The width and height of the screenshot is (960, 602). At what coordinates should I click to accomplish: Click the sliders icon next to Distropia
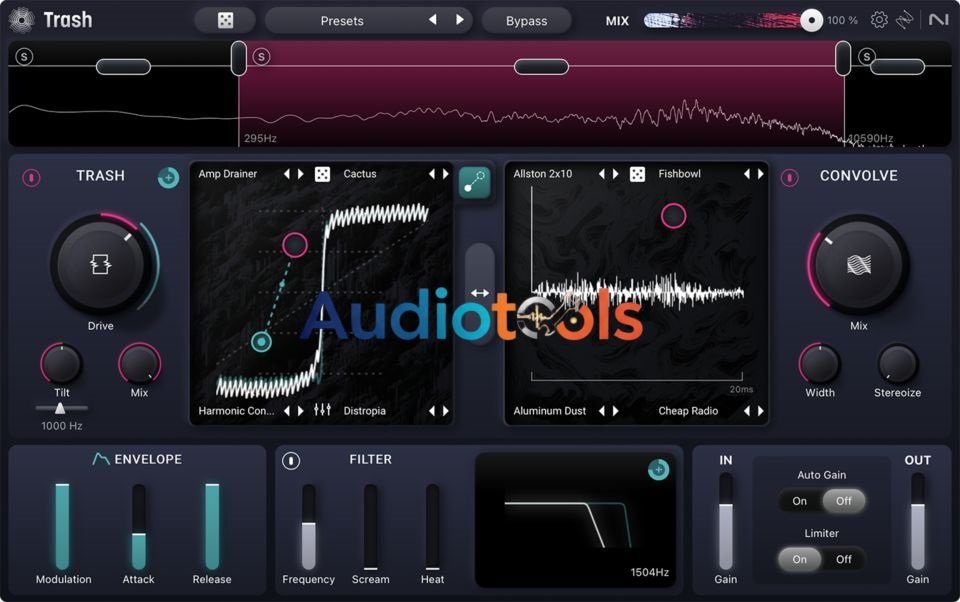point(322,410)
